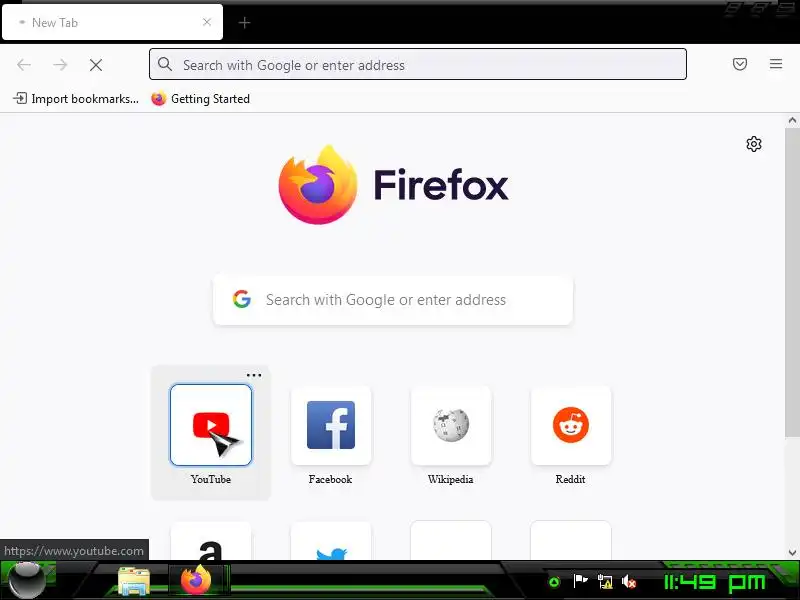Click the Wikipedia label text
This screenshot has width=800, height=600.
coord(451,479)
